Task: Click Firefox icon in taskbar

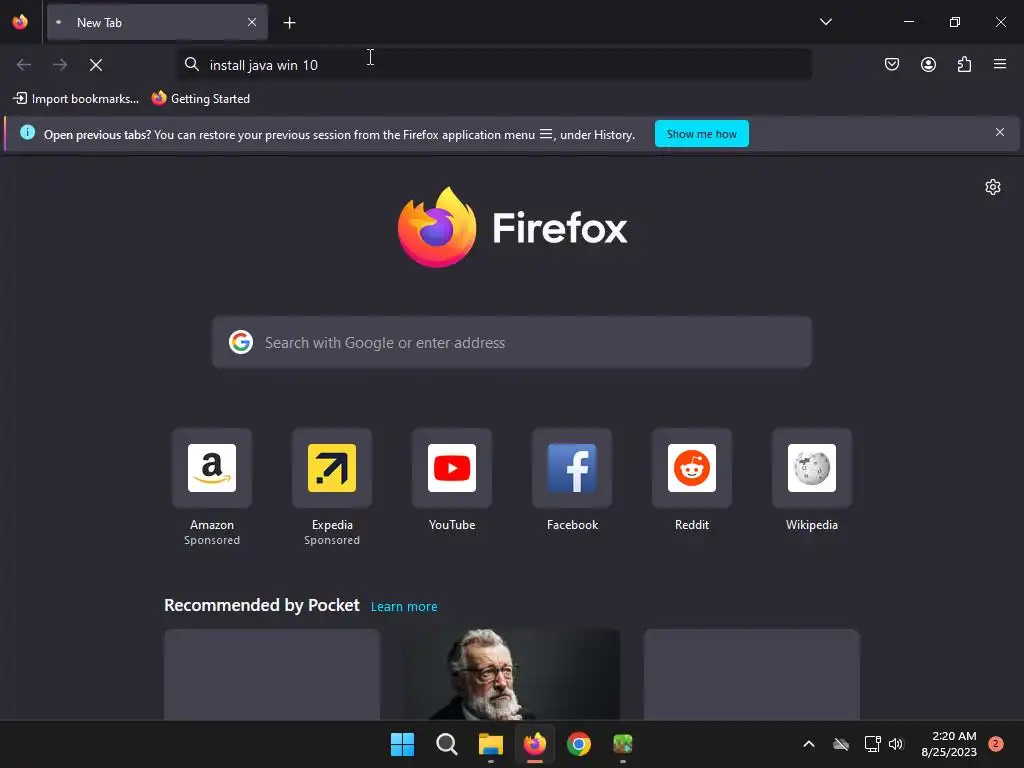Action: [535, 744]
